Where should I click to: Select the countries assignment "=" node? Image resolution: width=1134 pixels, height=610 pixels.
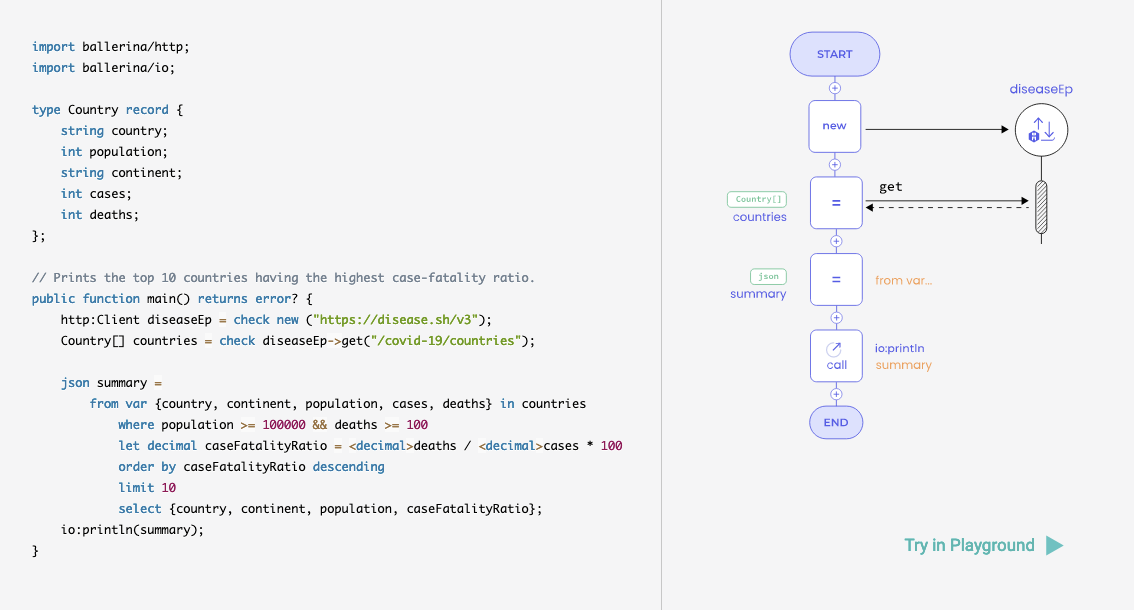(x=835, y=202)
